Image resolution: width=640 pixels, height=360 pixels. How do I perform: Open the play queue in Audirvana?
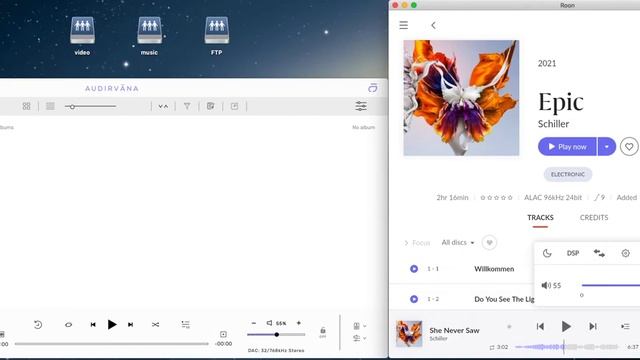(185, 324)
